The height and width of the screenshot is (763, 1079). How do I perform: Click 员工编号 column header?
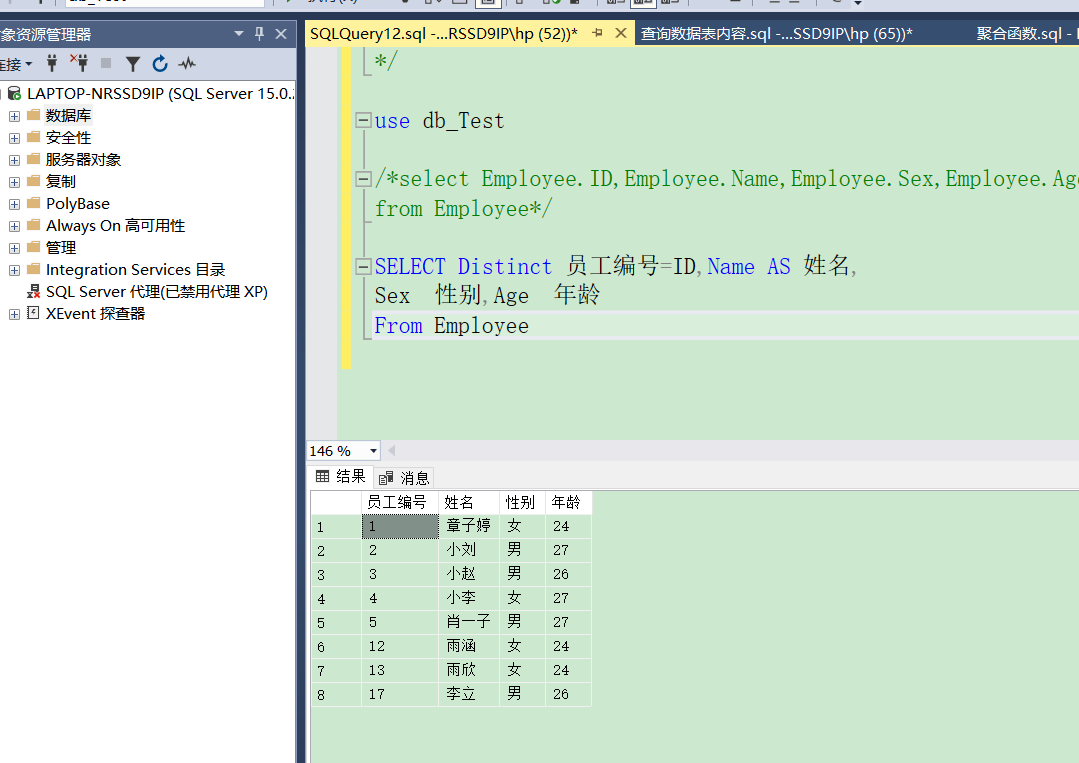click(400, 502)
